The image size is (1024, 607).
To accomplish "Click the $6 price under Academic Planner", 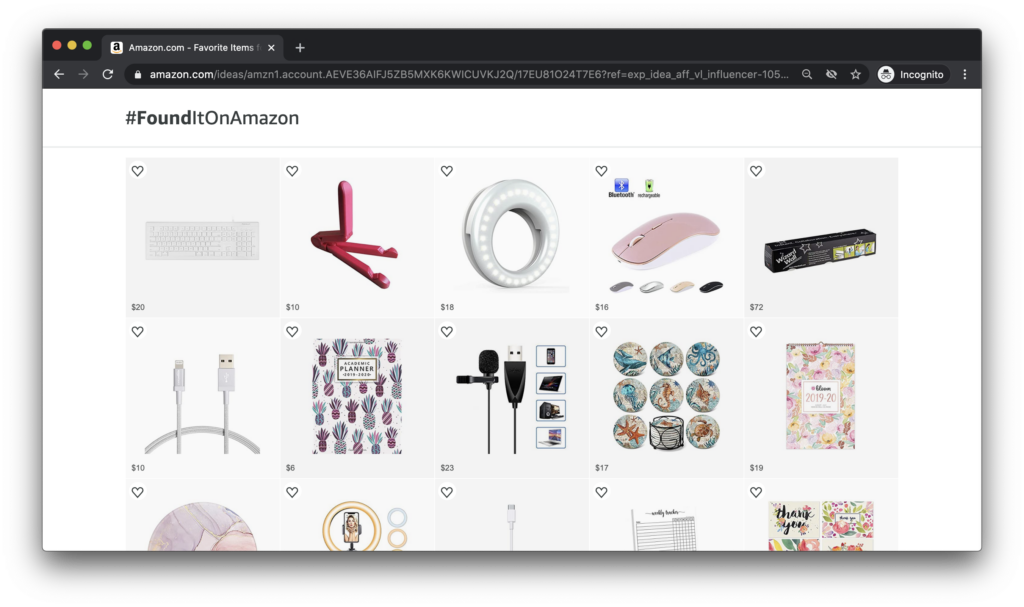I will tap(290, 468).
